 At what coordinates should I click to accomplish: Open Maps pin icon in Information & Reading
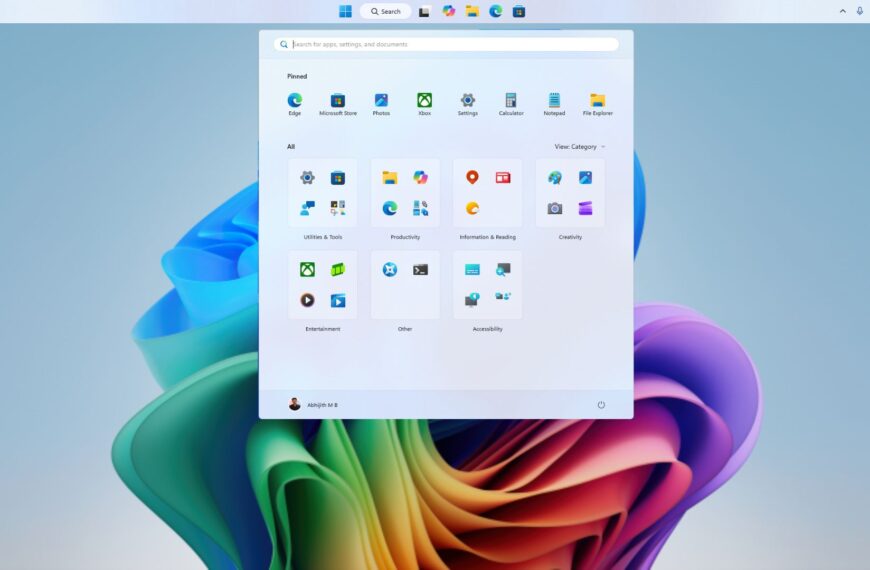click(472, 178)
